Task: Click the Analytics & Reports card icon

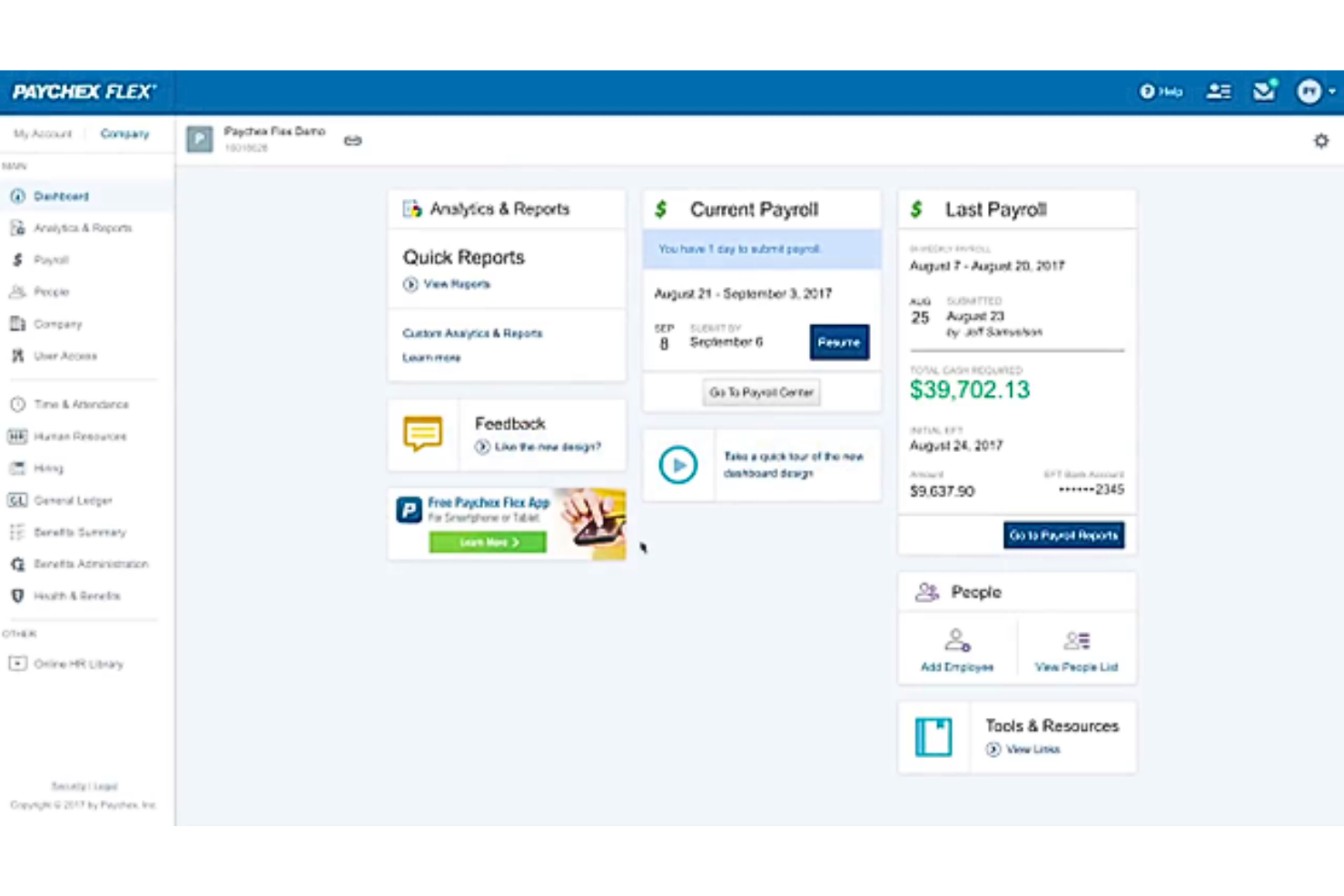Action: pyautogui.click(x=412, y=209)
